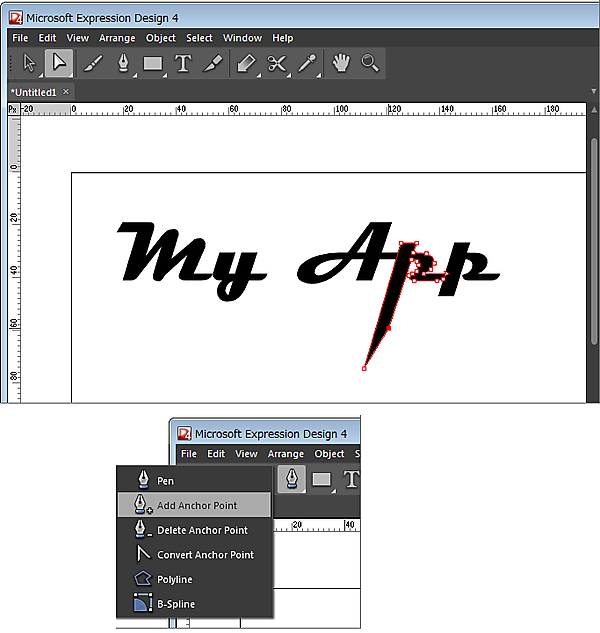Switch to the Pan hand tool
Viewport: 600px width, 633px height.
click(341, 63)
